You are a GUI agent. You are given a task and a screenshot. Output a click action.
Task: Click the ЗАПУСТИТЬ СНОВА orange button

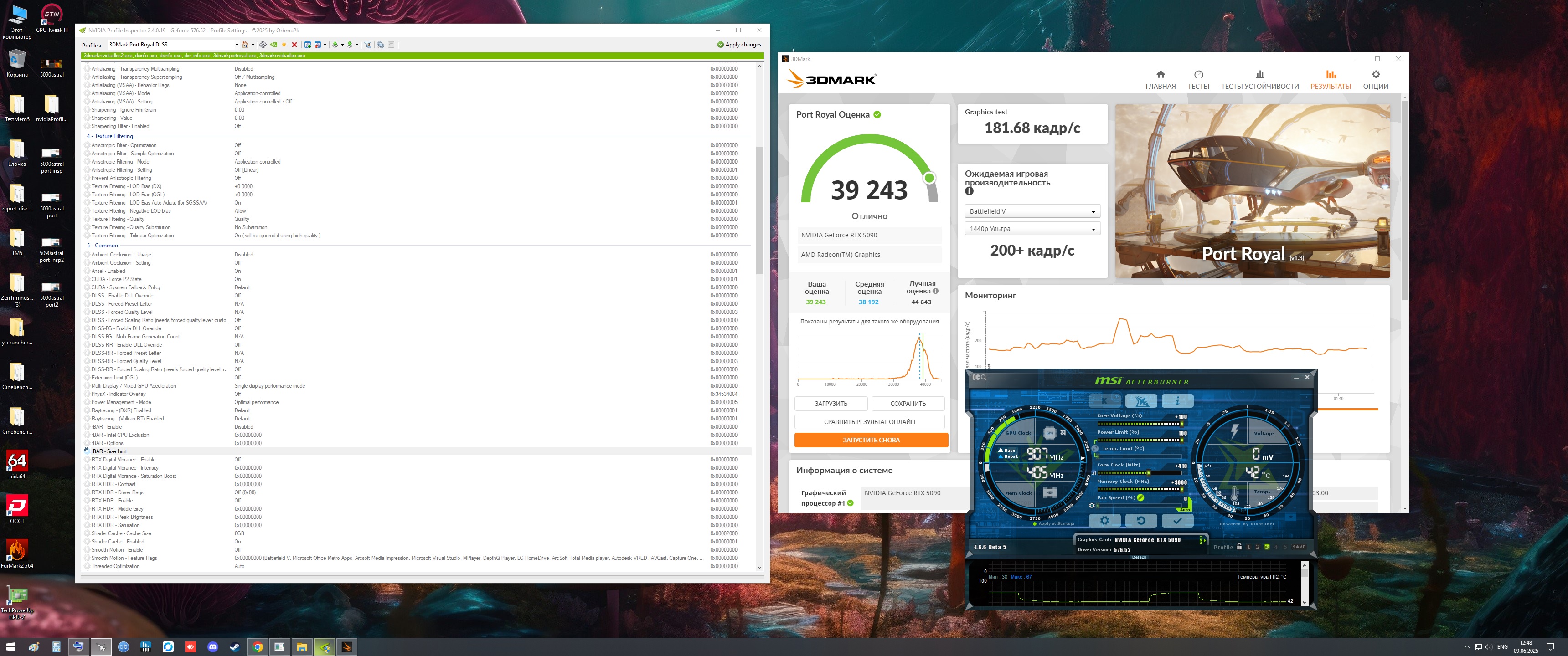(x=871, y=440)
